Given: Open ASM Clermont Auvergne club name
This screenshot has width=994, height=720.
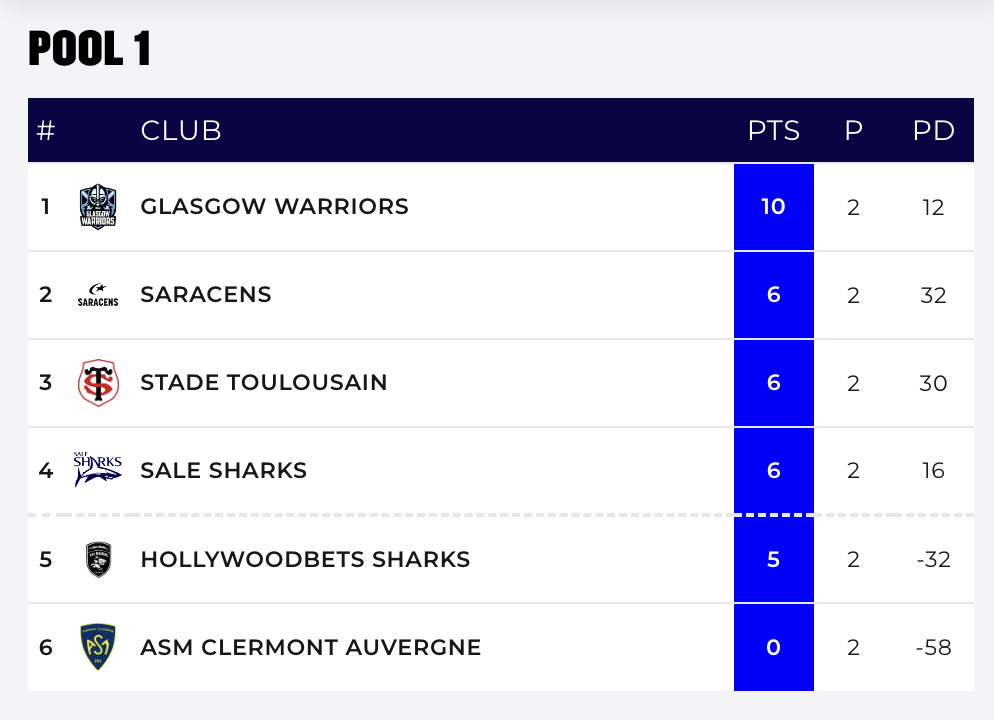Looking at the screenshot, I should [311, 647].
